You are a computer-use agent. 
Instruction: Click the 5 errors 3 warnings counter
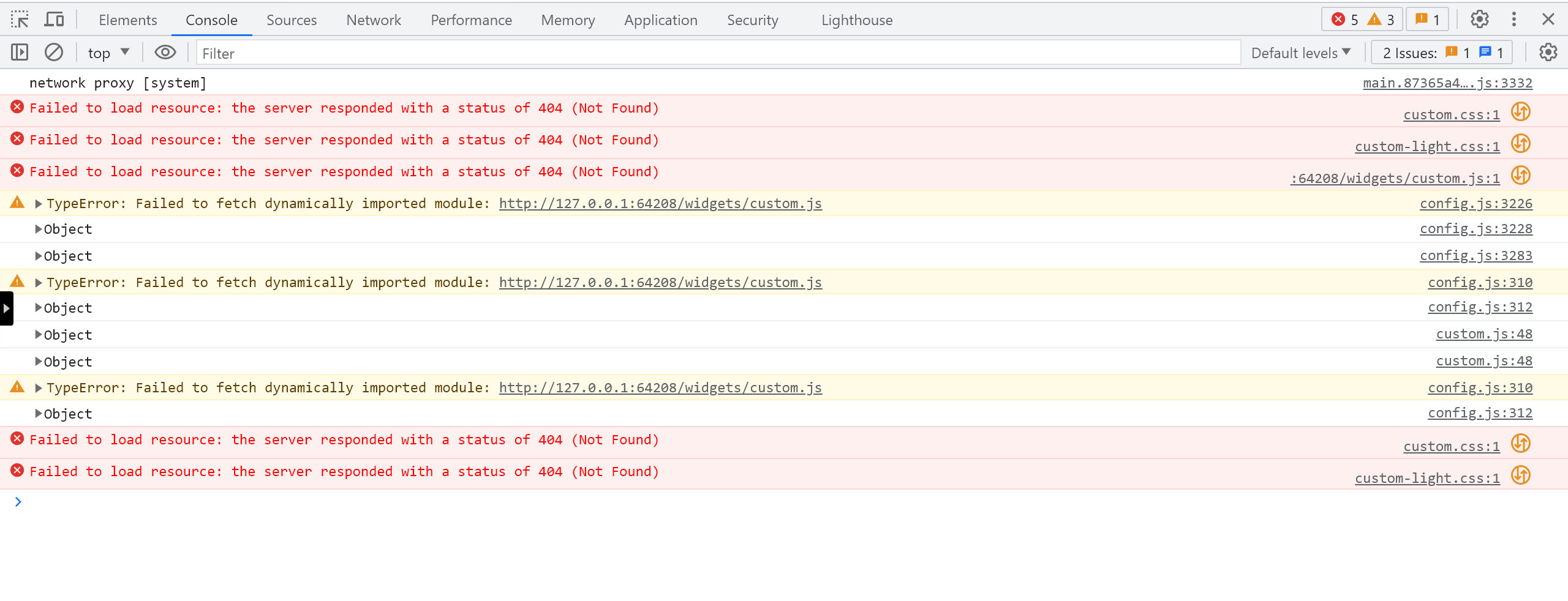[1362, 20]
